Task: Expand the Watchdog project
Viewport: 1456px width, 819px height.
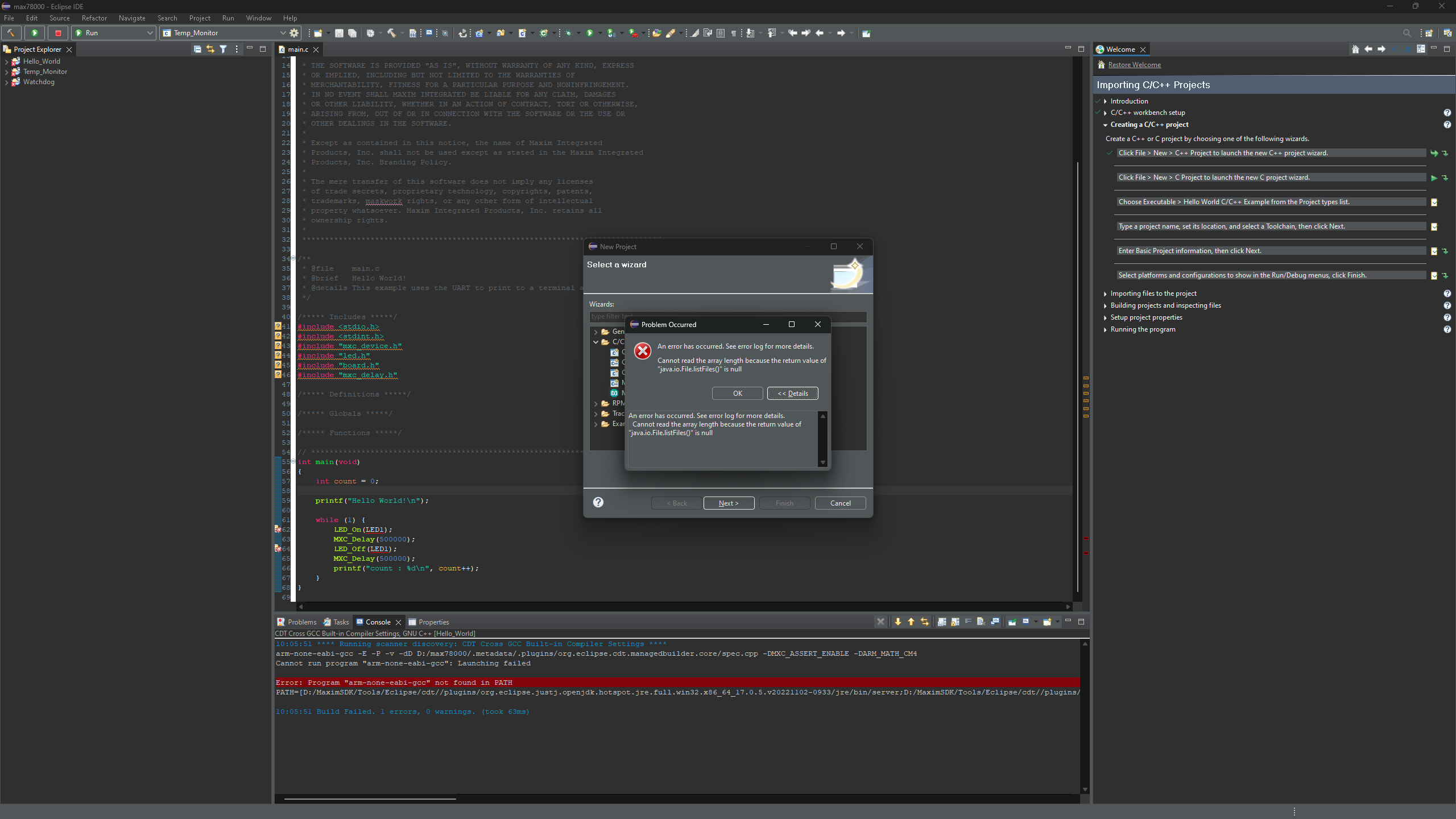Action: (7, 82)
